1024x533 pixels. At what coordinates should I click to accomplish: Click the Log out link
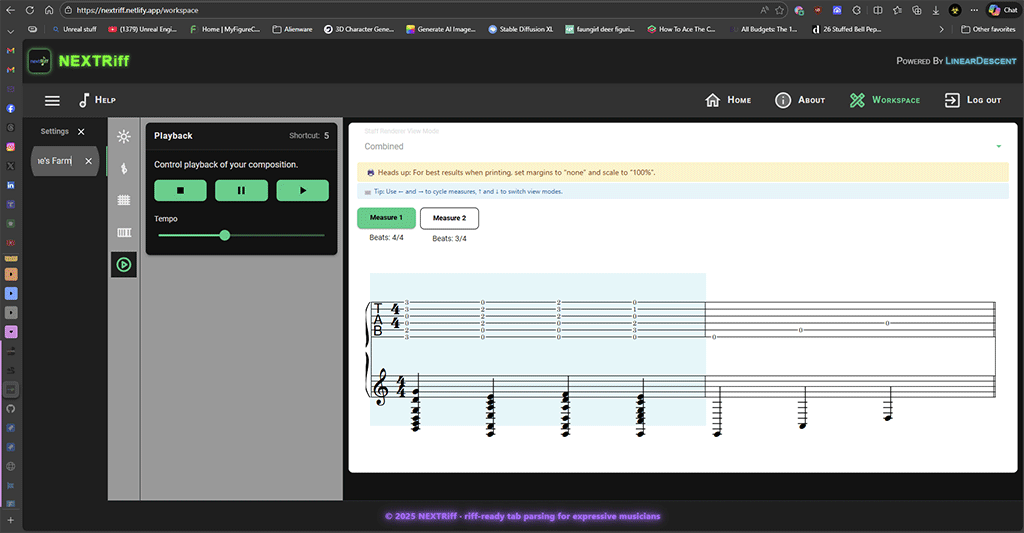coord(971,100)
